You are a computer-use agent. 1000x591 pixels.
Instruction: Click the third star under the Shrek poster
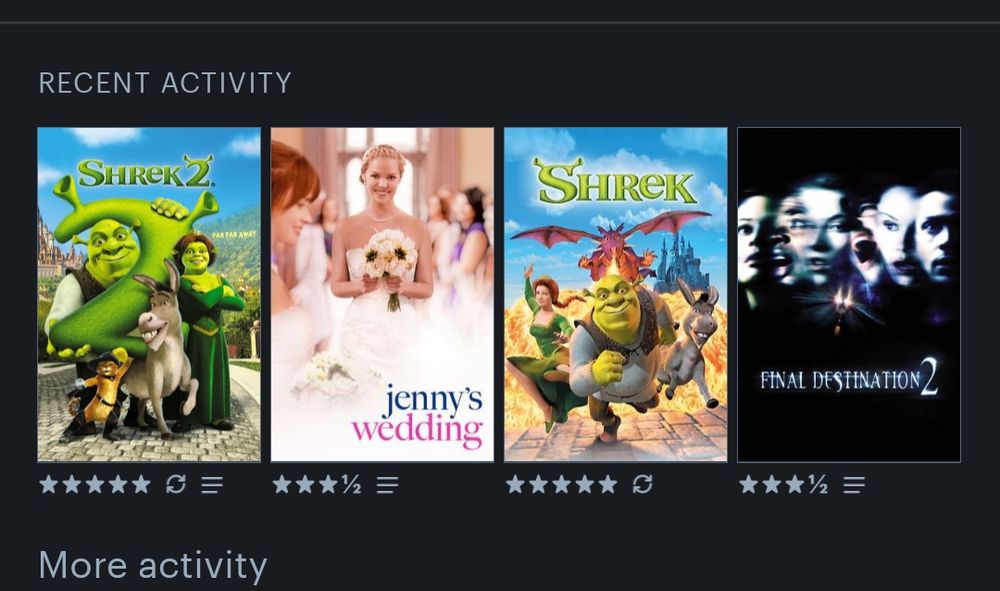(x=562, y=485)
